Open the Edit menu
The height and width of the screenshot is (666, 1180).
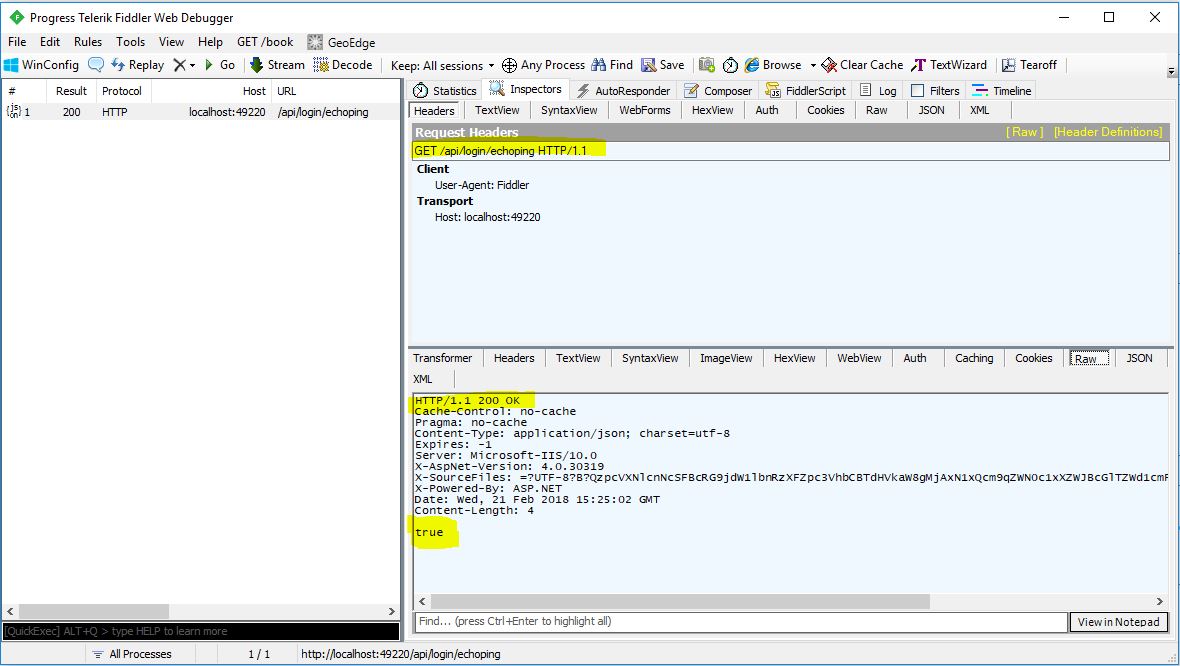pos(50,42)
